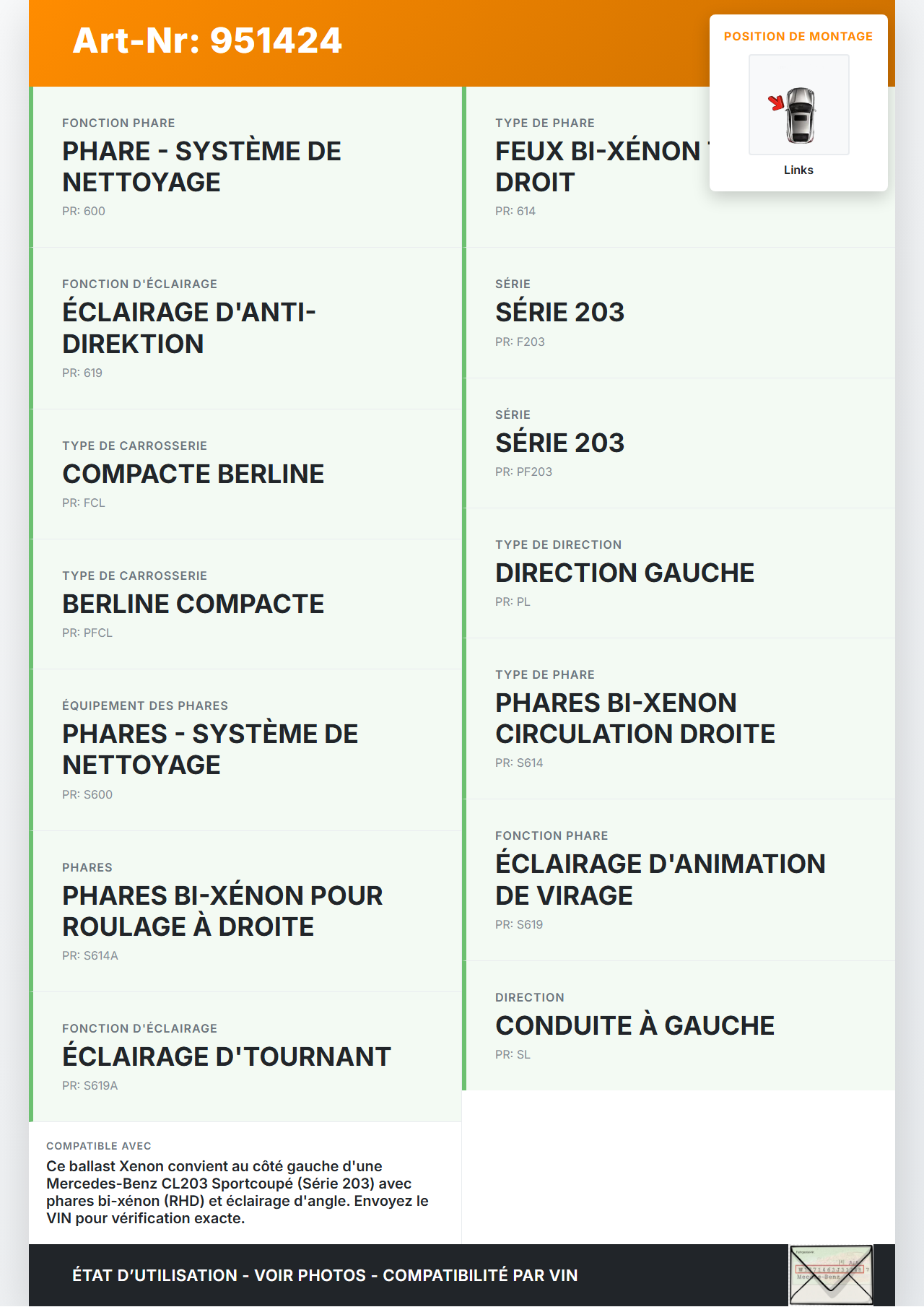This screenshot has height=1307, width=924.
Task: Click the VIN envelope icon in footer
Action: pos(831,1275)
